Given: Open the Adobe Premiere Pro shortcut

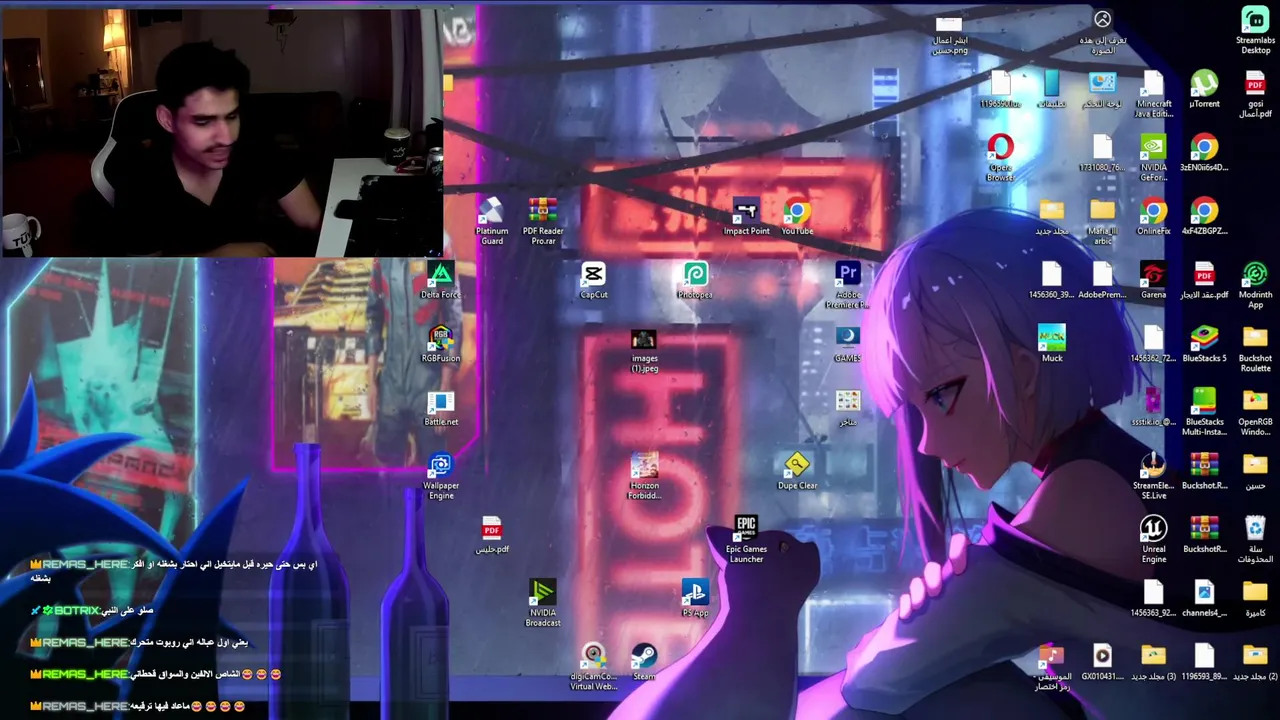Looking at the screenshot, I should tap(848, 286).
